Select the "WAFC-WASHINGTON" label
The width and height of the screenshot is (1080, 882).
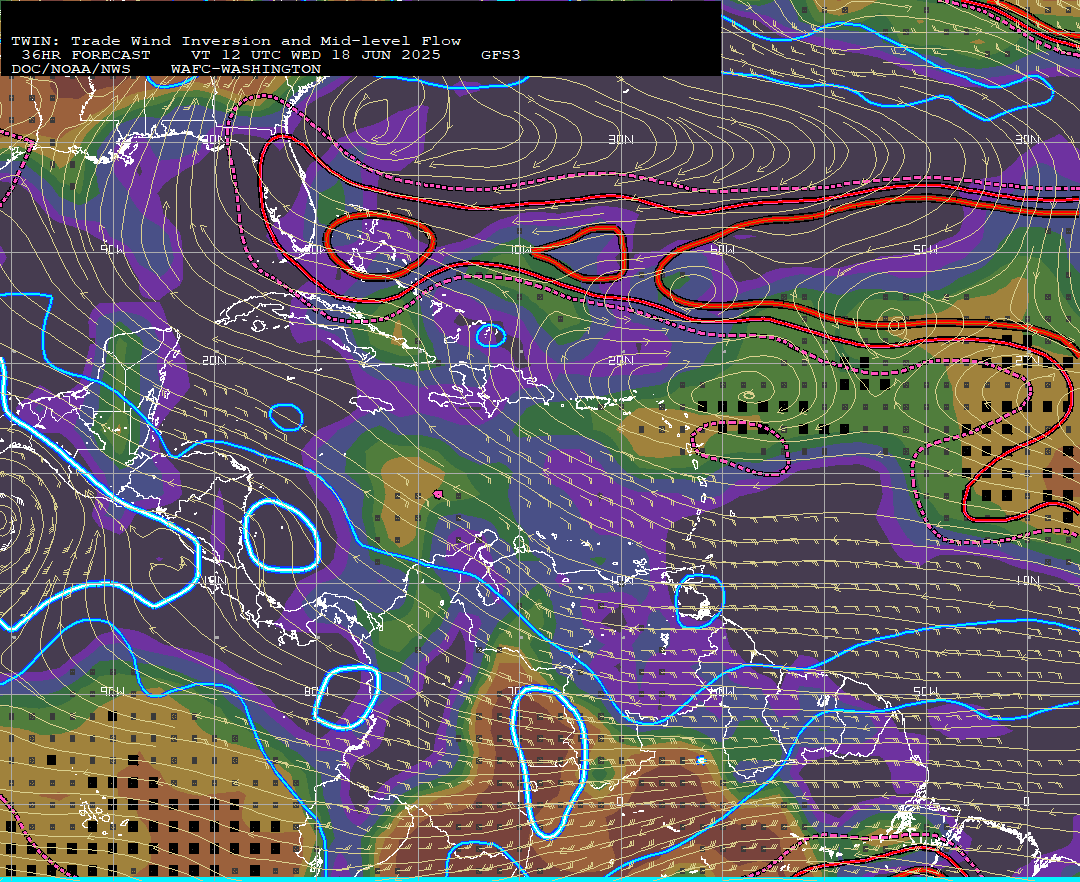(246, 70)
